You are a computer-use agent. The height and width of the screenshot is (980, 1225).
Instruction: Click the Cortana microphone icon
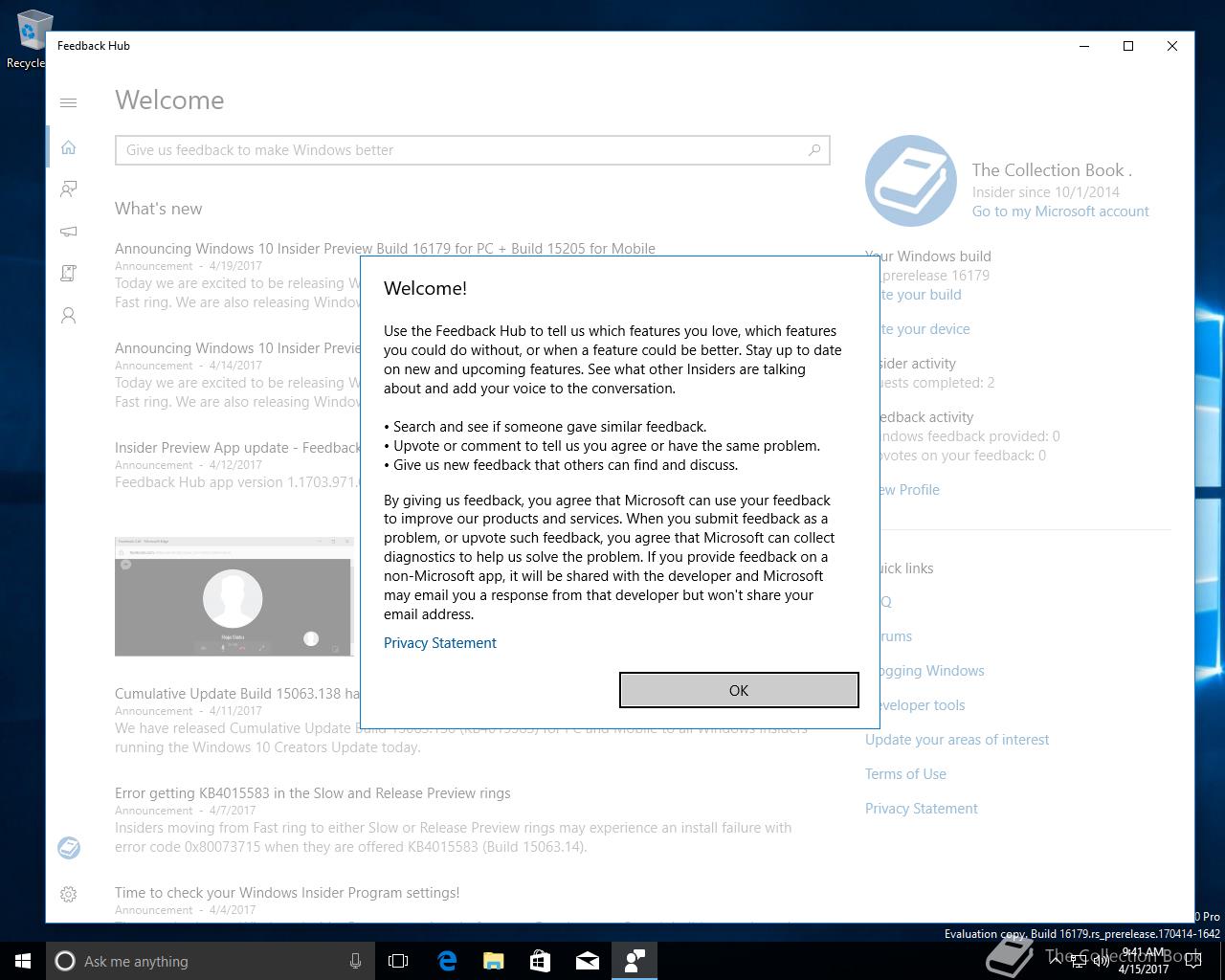pos(355,961)
